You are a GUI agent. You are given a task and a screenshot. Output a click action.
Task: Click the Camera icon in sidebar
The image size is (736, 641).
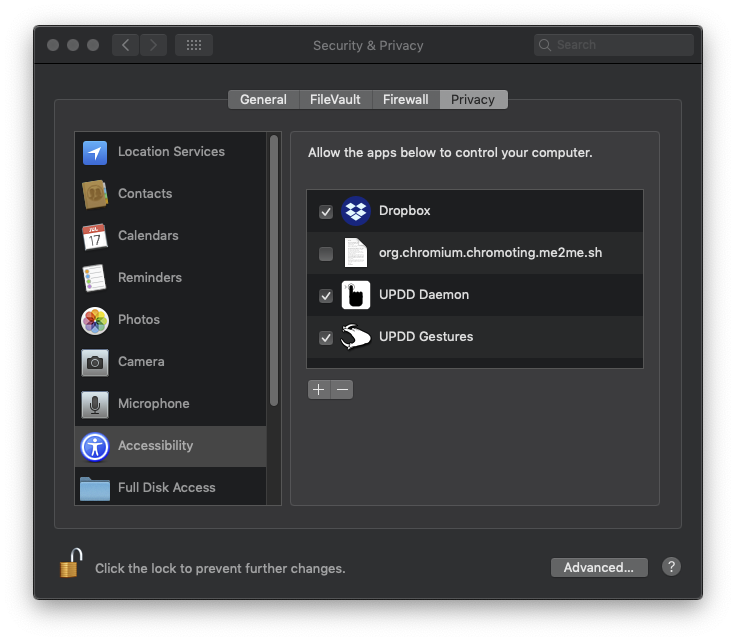(x=95, y=362)
